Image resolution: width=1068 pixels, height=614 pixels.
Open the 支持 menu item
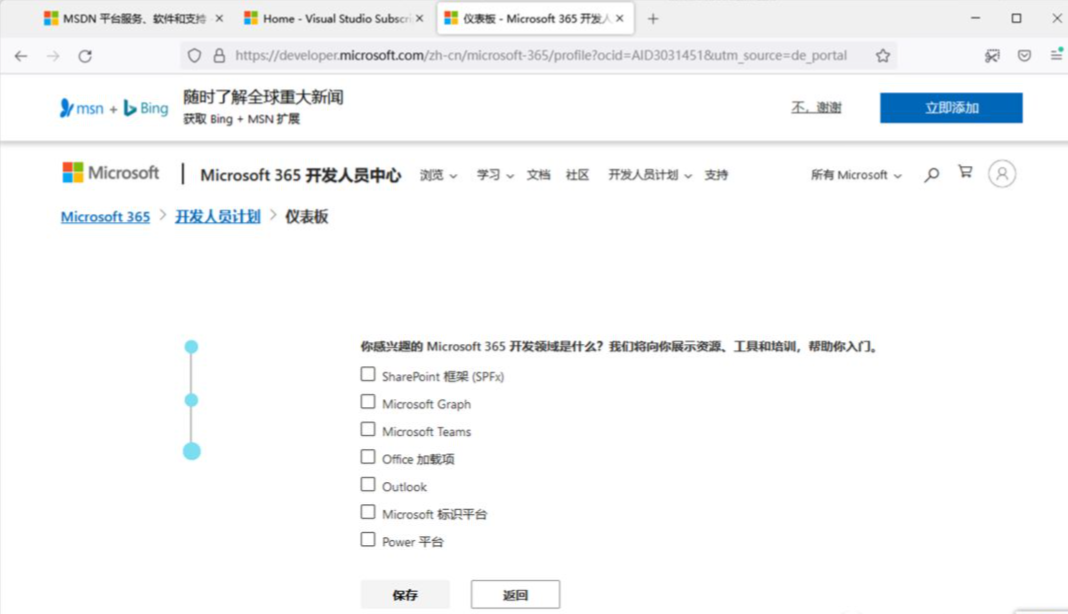[717, 175]
